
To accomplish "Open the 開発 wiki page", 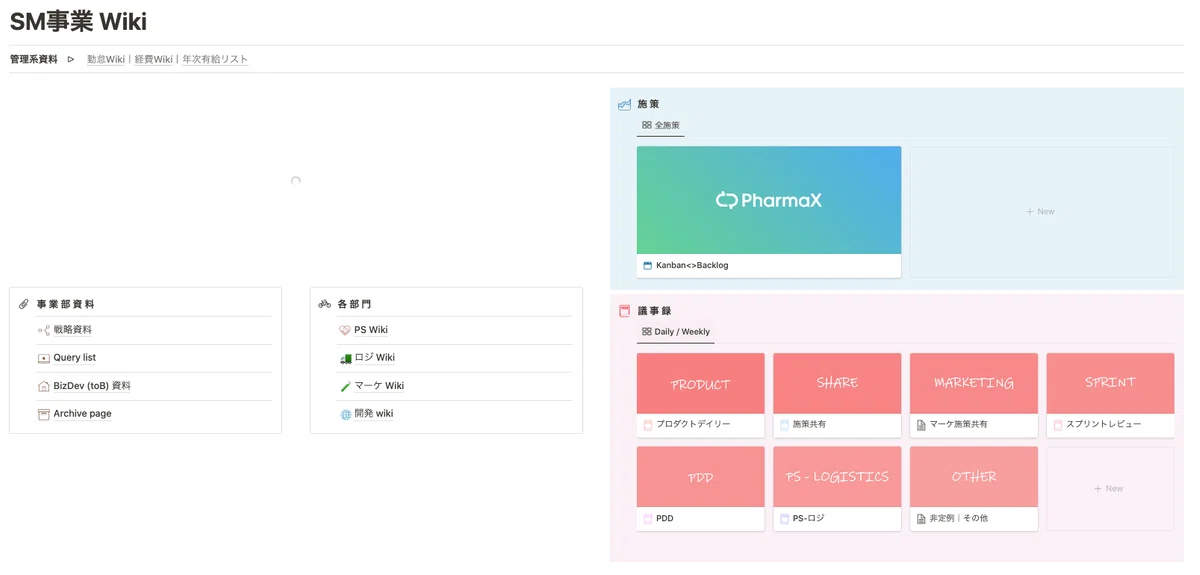I will (x=374, y=414).
